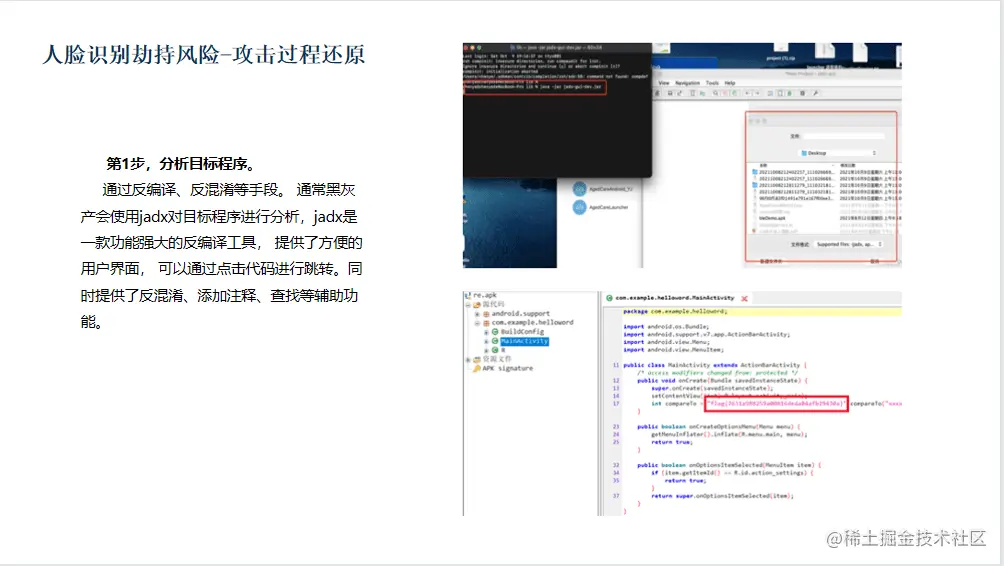Image resolution: width=1004 pixels, height=566 pixels.
Task: Expand the MainActivity class node
Action: coord(486,341)
